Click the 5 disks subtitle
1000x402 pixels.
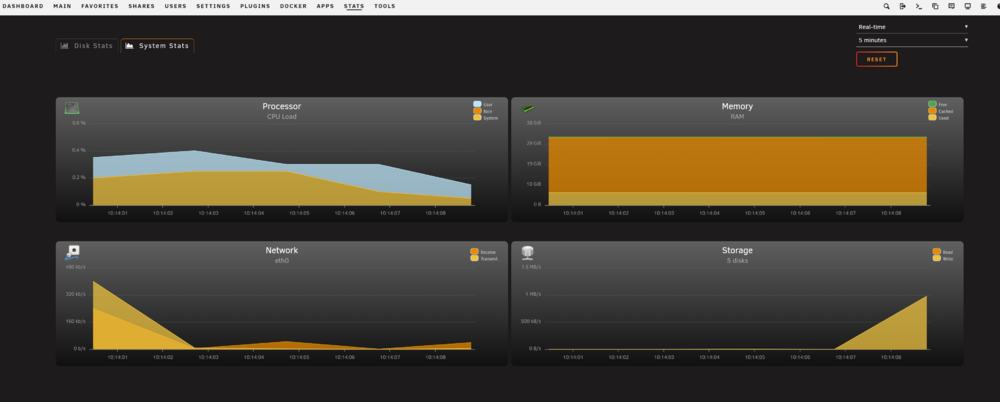click(737, 261)
